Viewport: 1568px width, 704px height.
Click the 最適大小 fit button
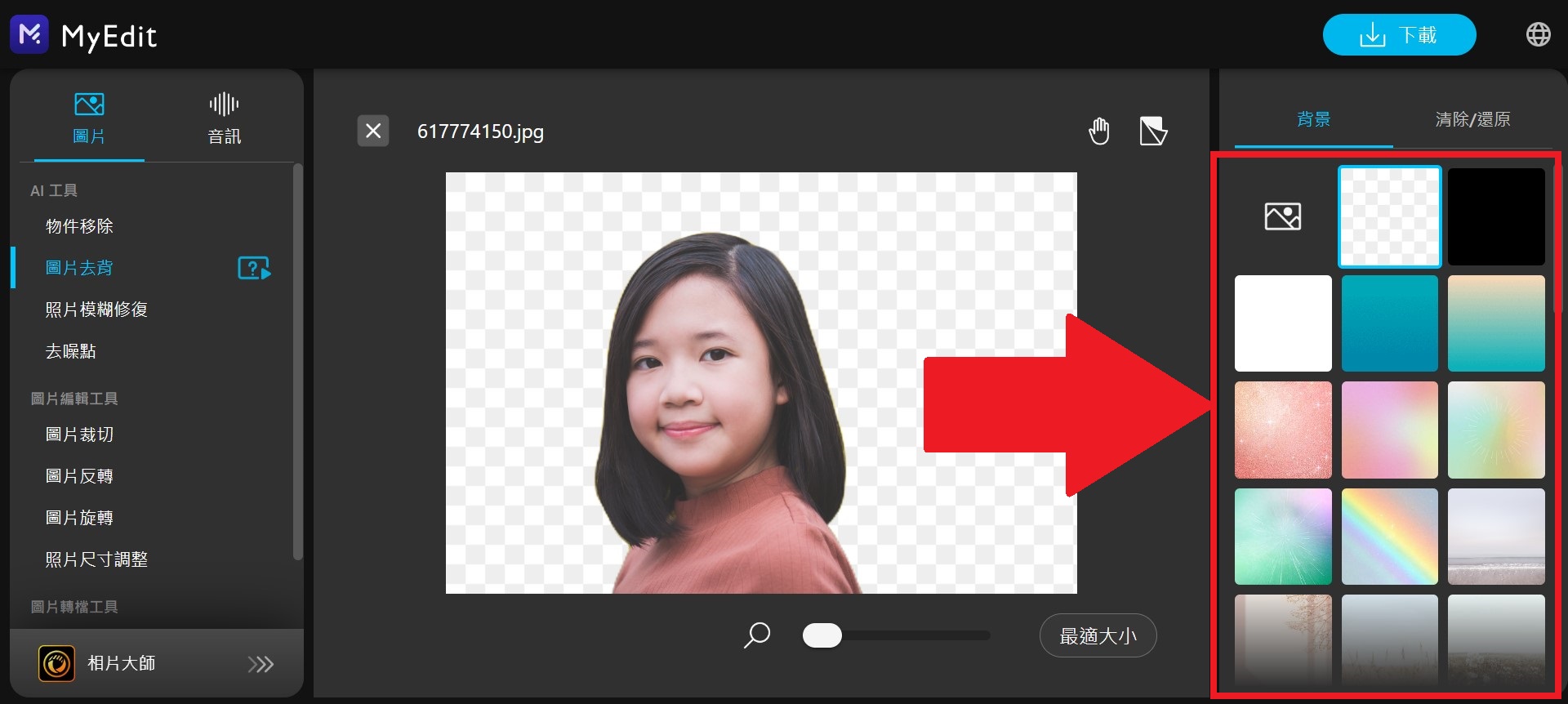(x=1098, y=635)
